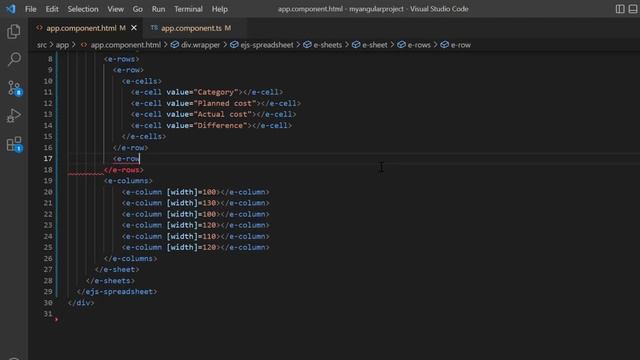
Task: Click line number 31 in gutter
Action: (x=48, y=314)
